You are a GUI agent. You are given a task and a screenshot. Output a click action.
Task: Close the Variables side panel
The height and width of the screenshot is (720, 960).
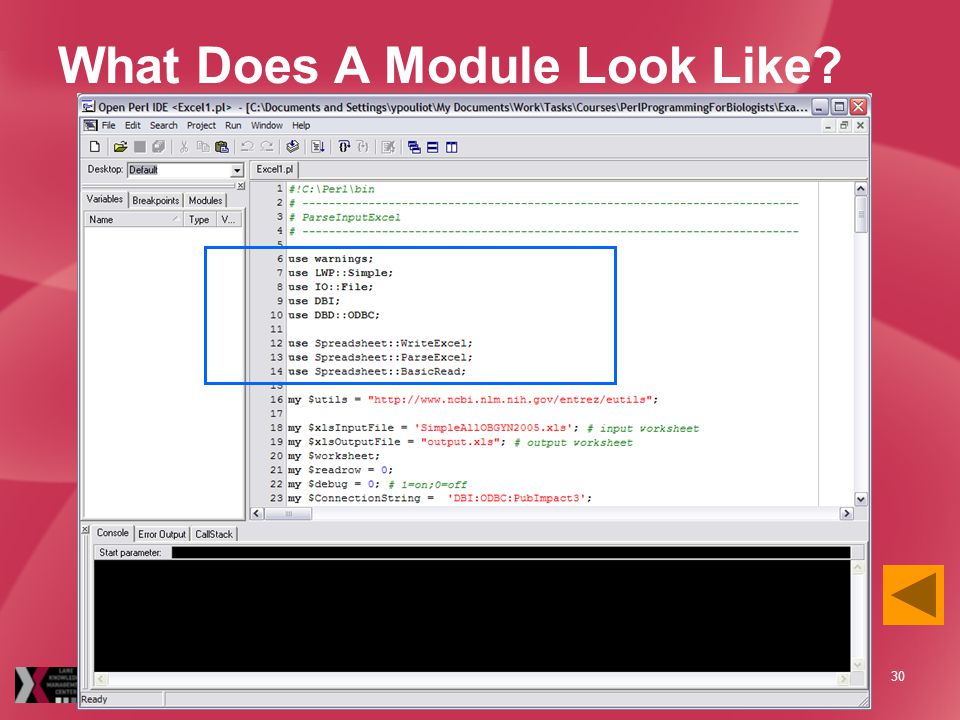click(241, 186)
